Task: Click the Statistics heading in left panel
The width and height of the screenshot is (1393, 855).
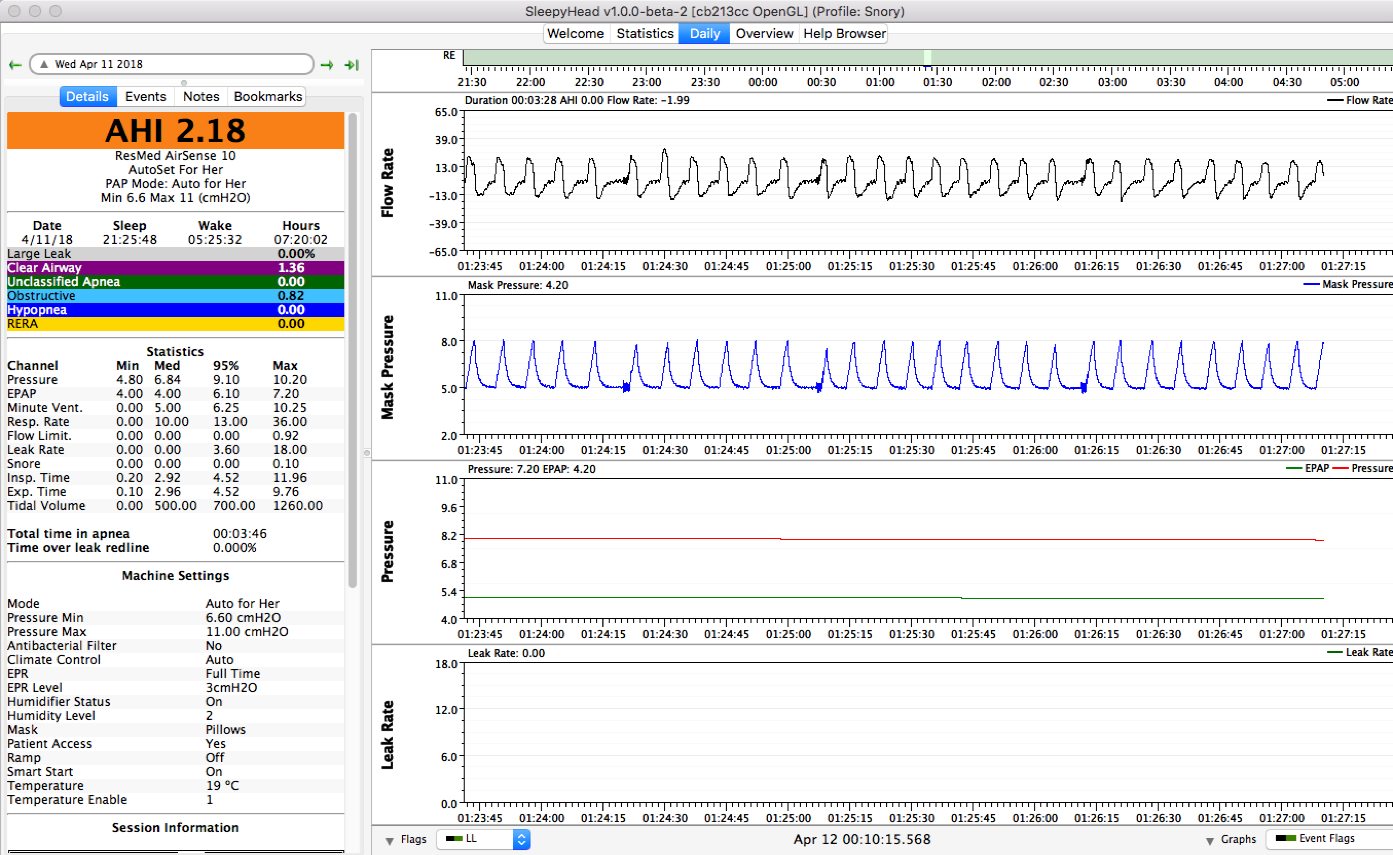Action: tap(175, 352)
